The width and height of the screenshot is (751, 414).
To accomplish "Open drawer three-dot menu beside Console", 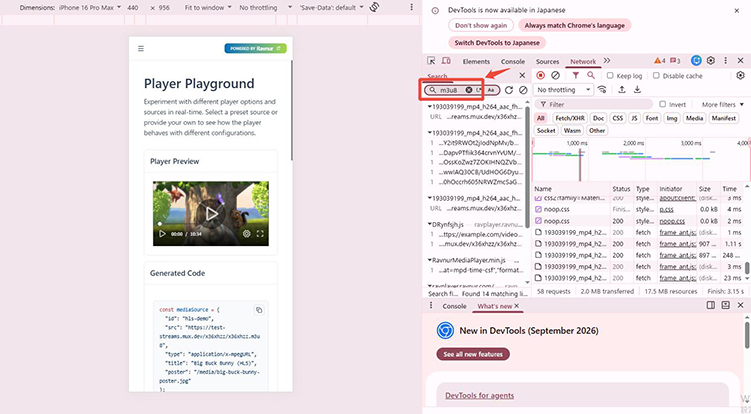I will (431, 305).
